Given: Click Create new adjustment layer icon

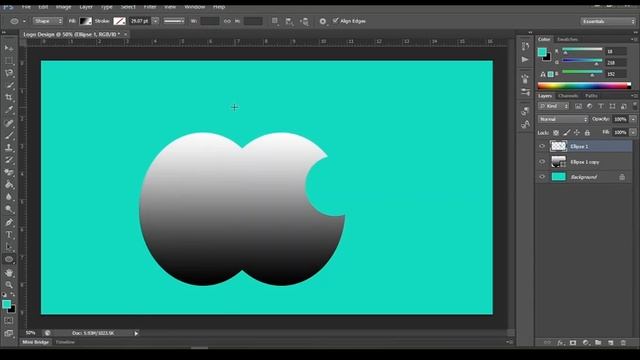Looking at the screenshot, I should (586, 343).
